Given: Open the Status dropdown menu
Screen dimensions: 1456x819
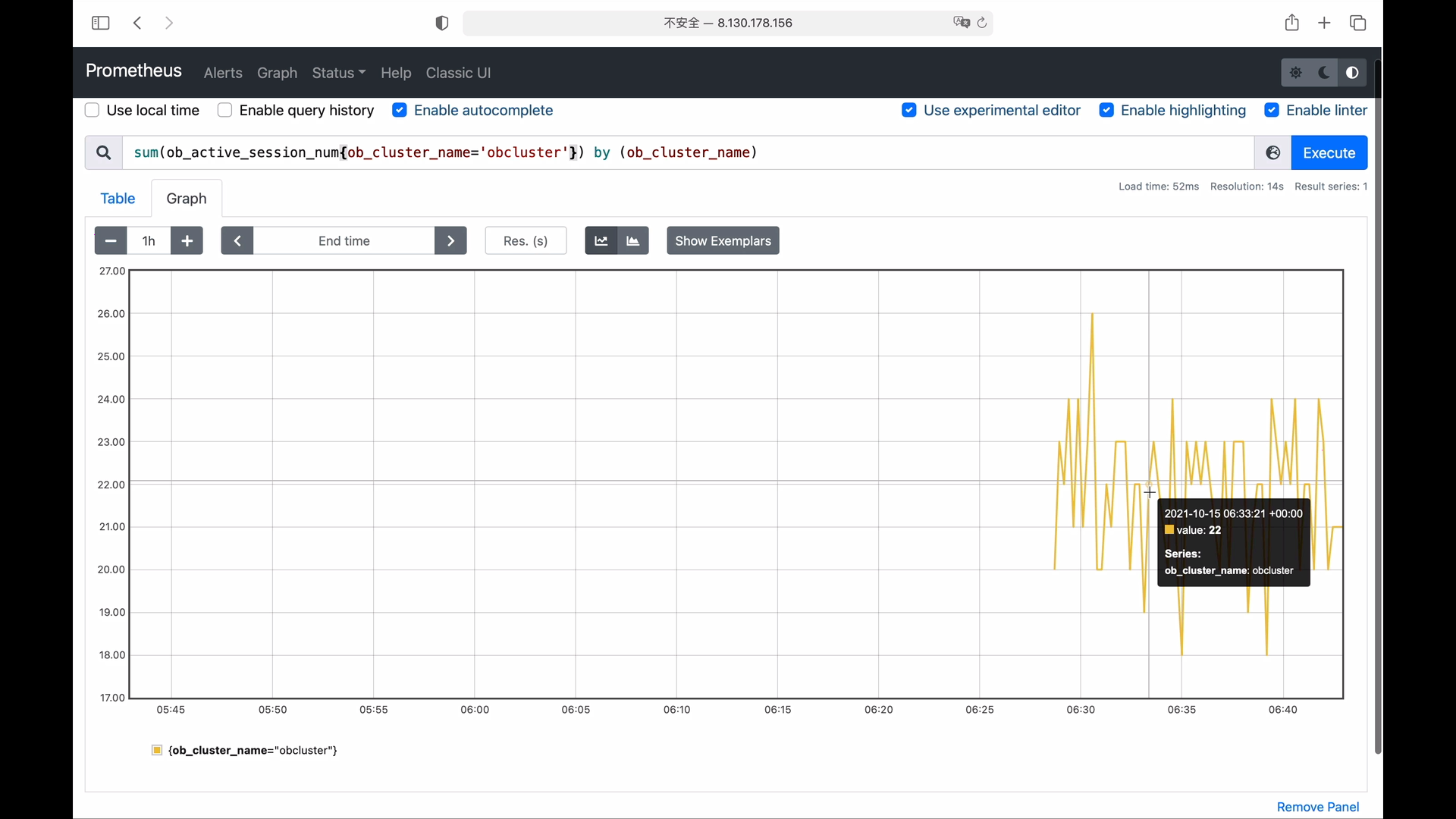Looking at the screenshot, I should 338,73.
